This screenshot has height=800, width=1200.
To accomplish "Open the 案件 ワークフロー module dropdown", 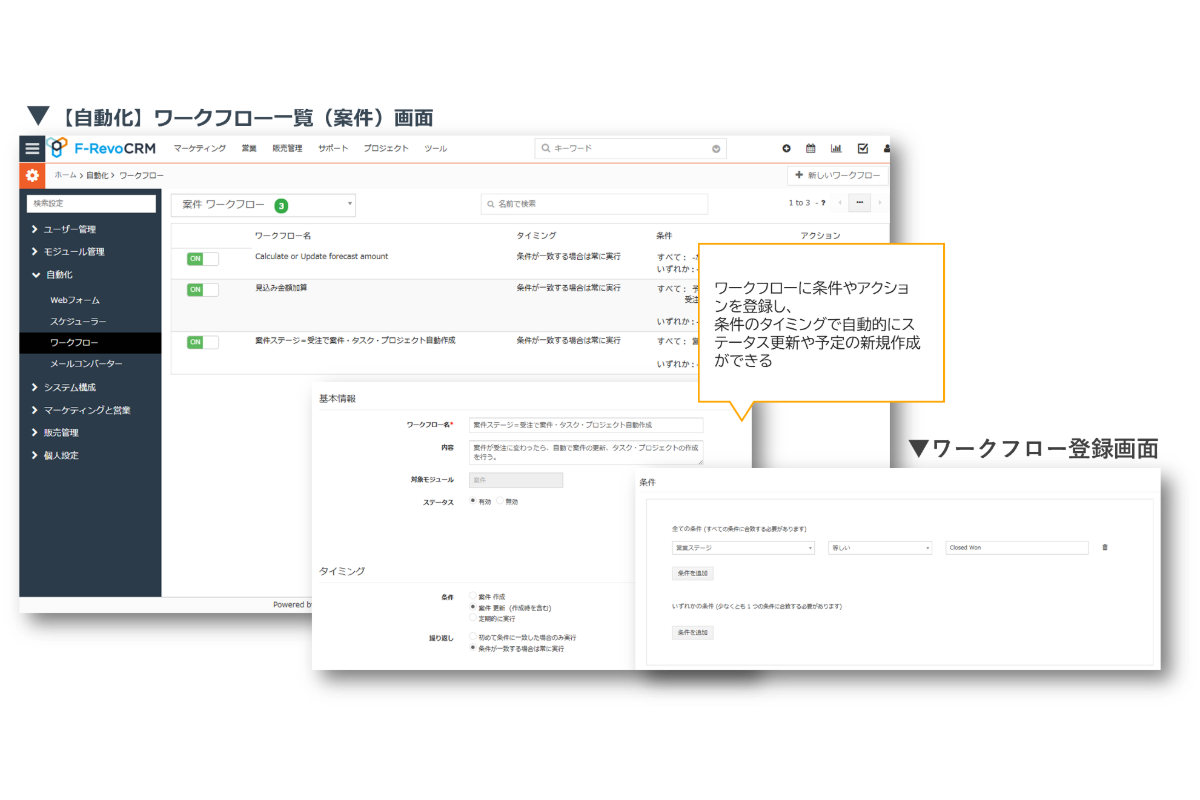I will click(263, 205).
